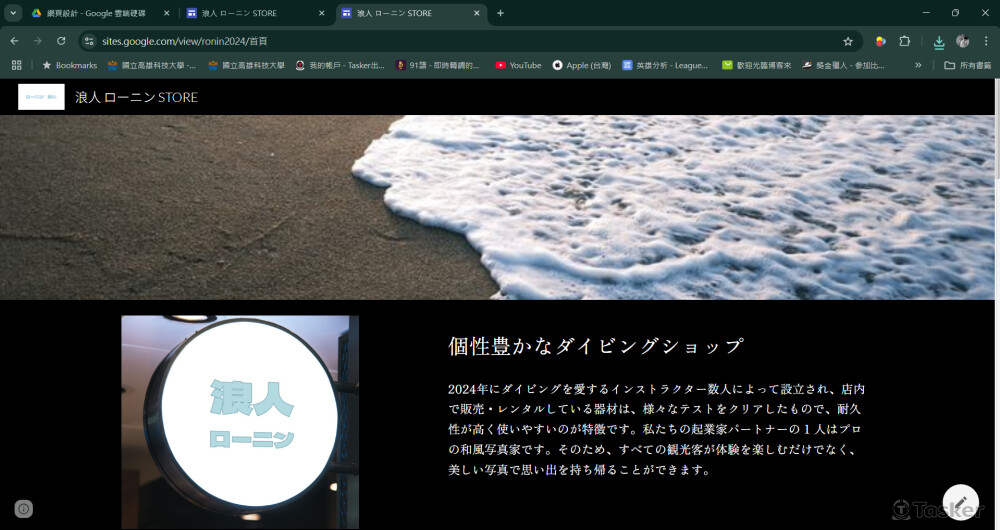The image size is (1000, 530).
Task: Reload the current page
Action: pyautogui.click(x=61, y=41)
